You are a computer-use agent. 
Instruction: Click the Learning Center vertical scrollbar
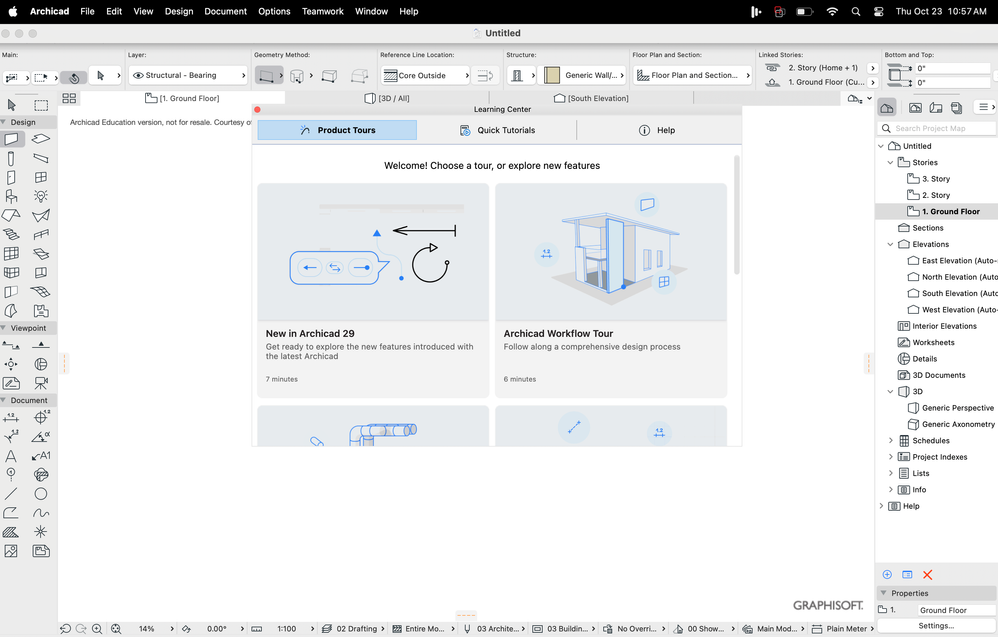(x=736, y=215)
